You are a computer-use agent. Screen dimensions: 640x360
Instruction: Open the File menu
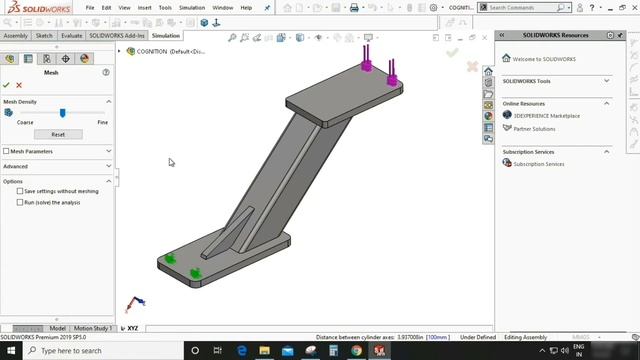pos(90,8)
